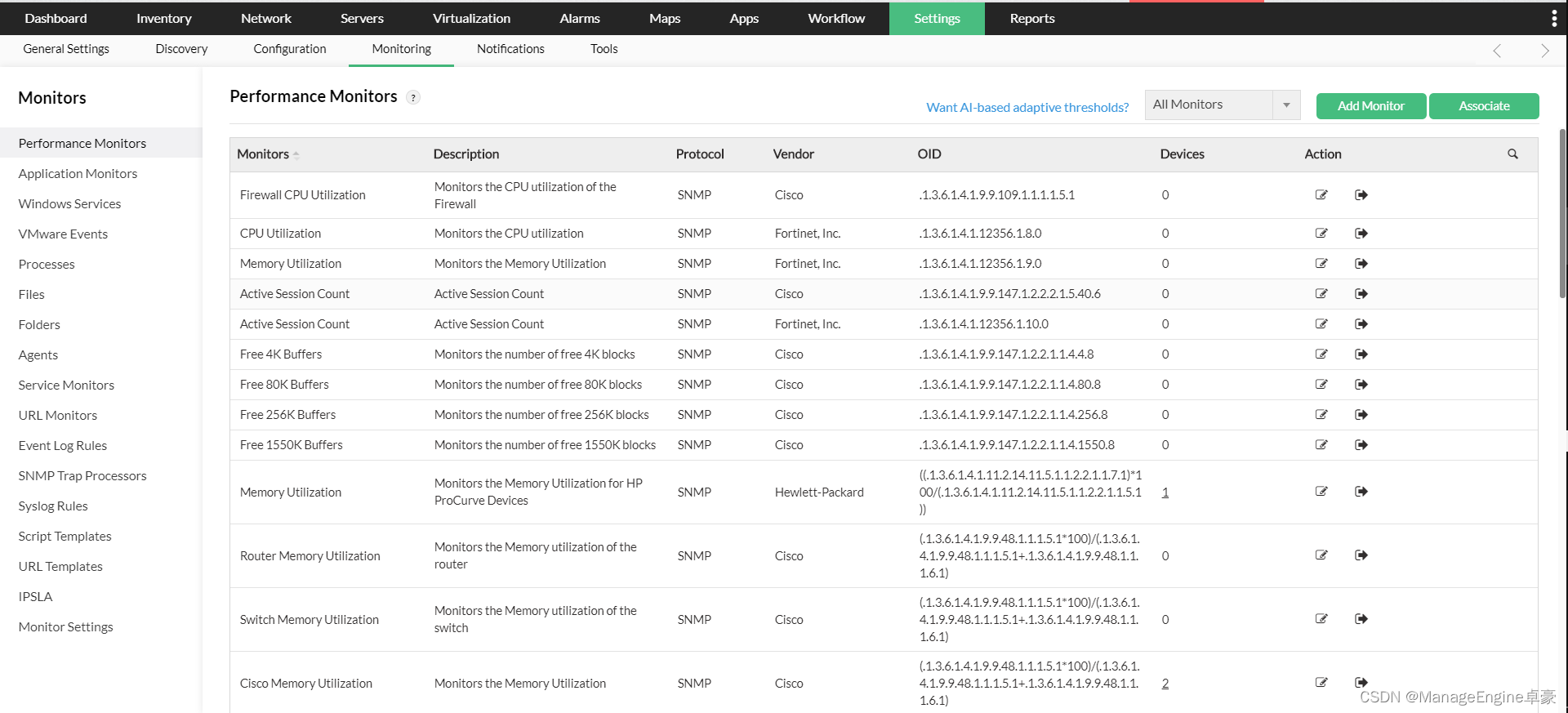The height and width of the screenshot is (713, 1568).
Task: Open Service Monitors in sidebar
Action: point(66,385)
